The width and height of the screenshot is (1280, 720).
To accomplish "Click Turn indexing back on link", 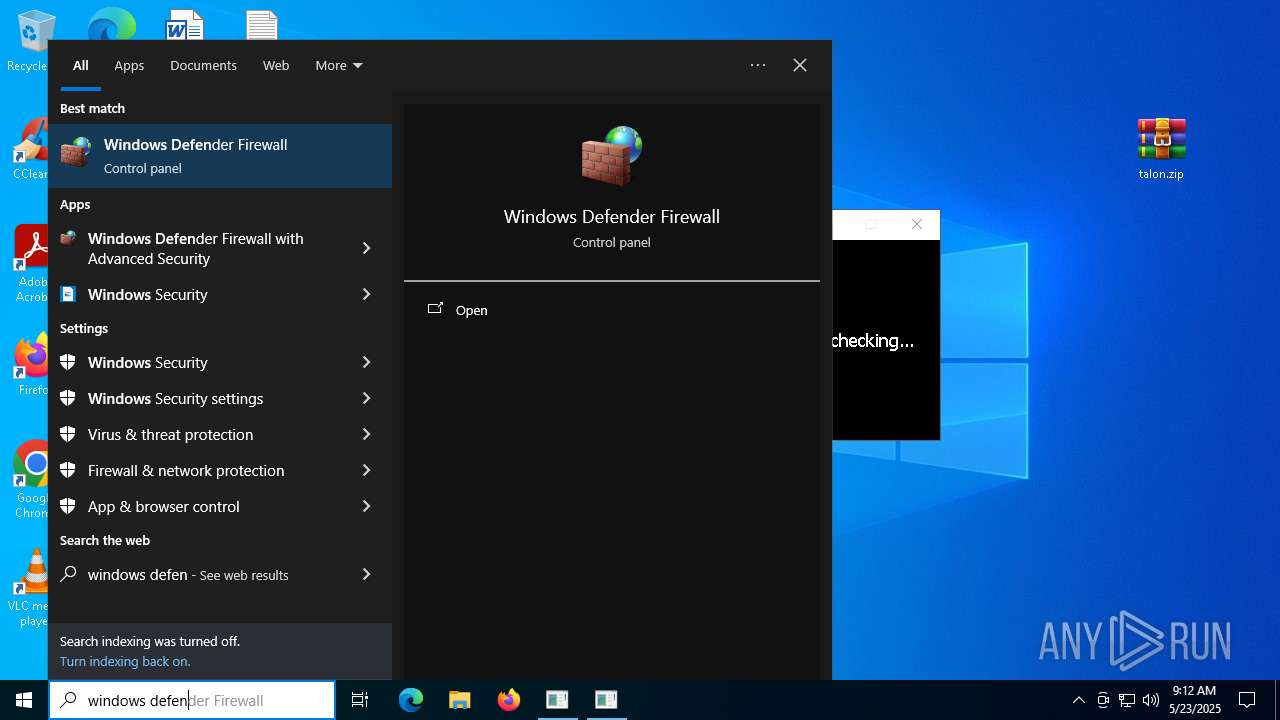I will (125, 661).
